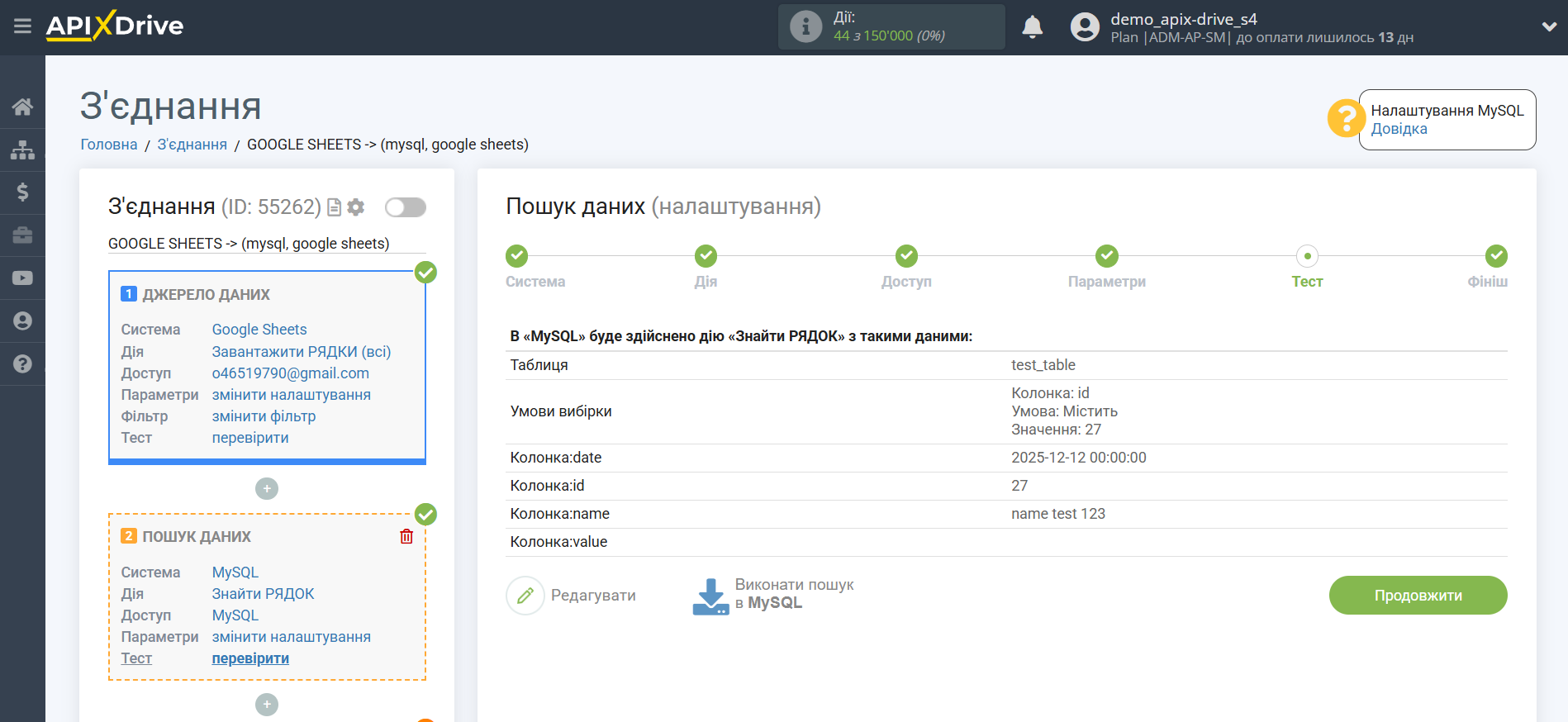
Task: Click the connection document copy icon
Action: pyautogui.click(x=334, y=207)
